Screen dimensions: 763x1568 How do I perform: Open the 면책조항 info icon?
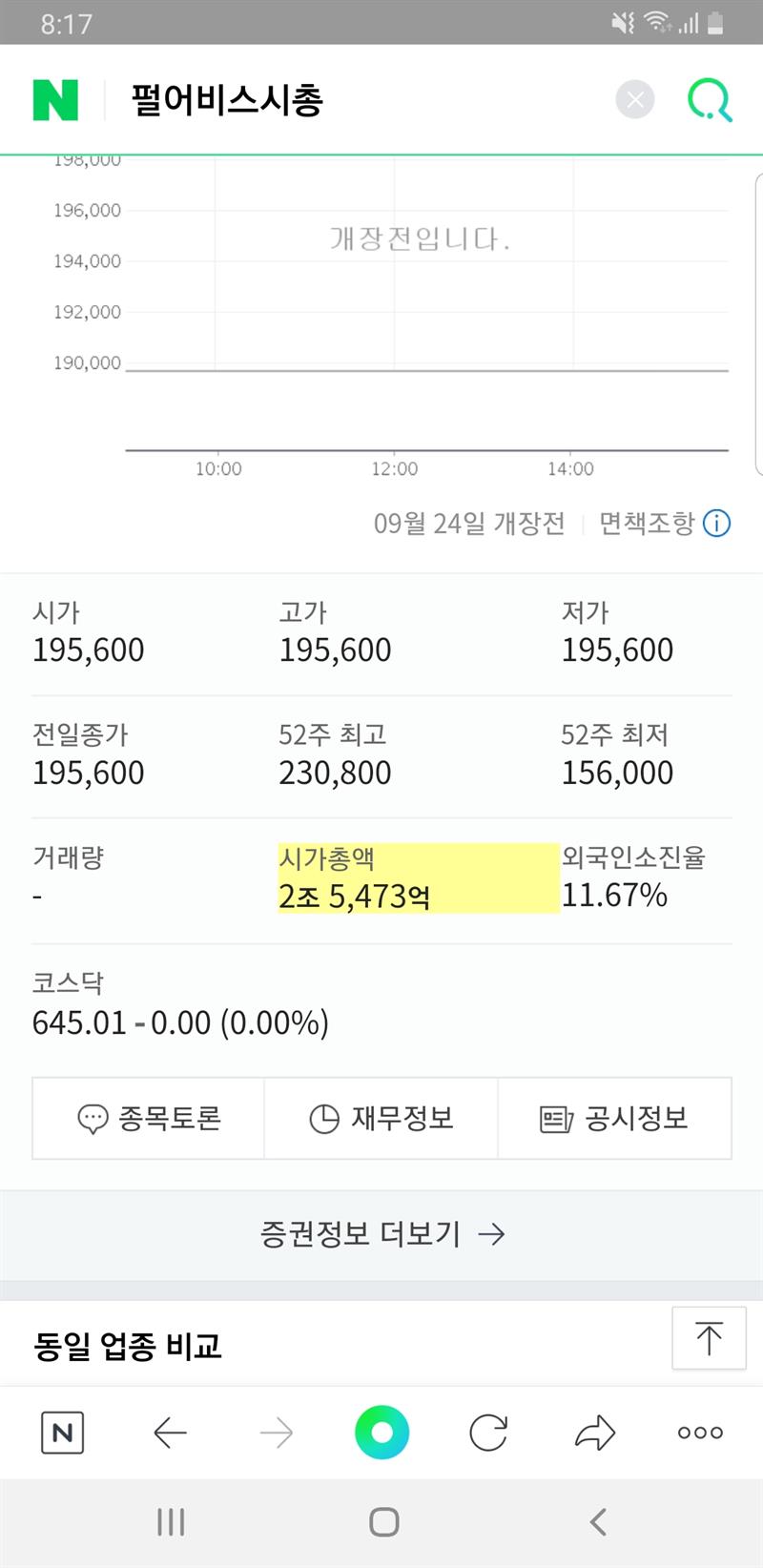(x=717, y=524)
